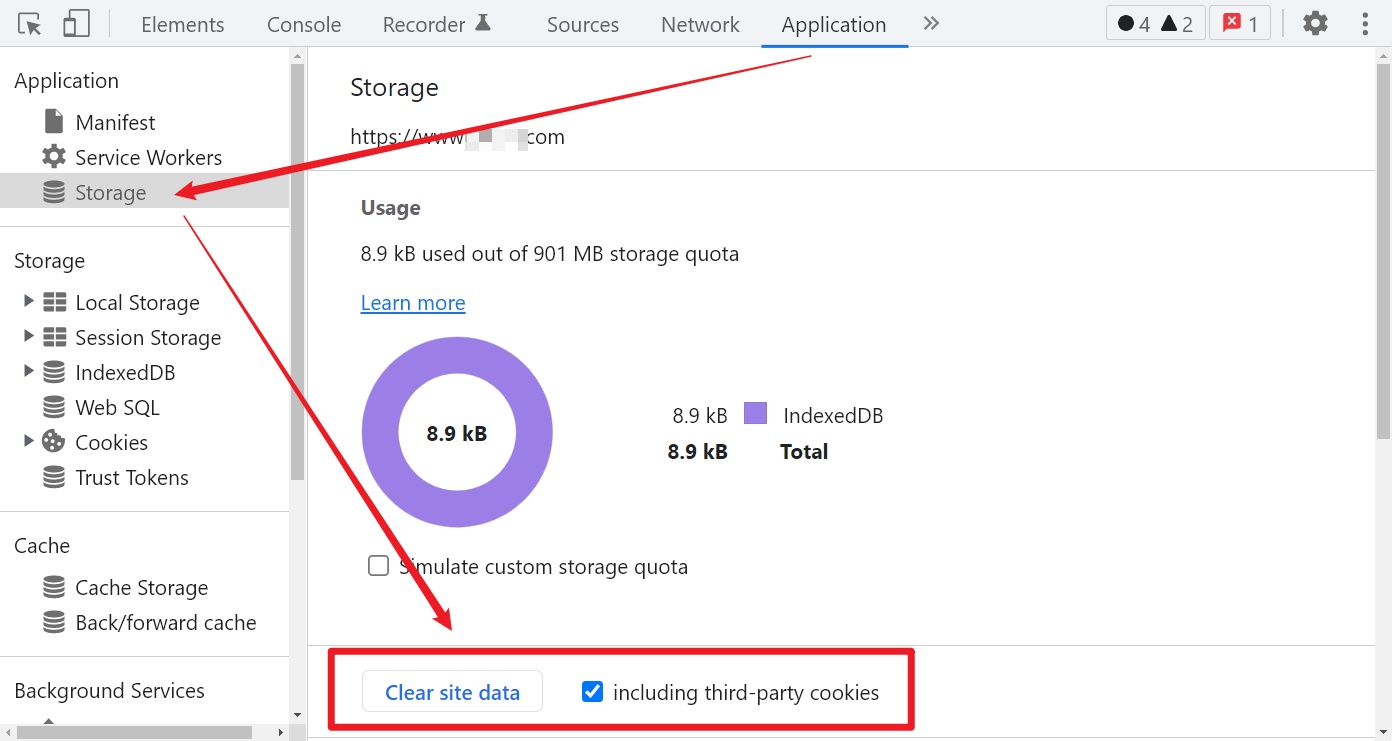
Task: Open the Learn more link
Action: (x=413, y=302)
